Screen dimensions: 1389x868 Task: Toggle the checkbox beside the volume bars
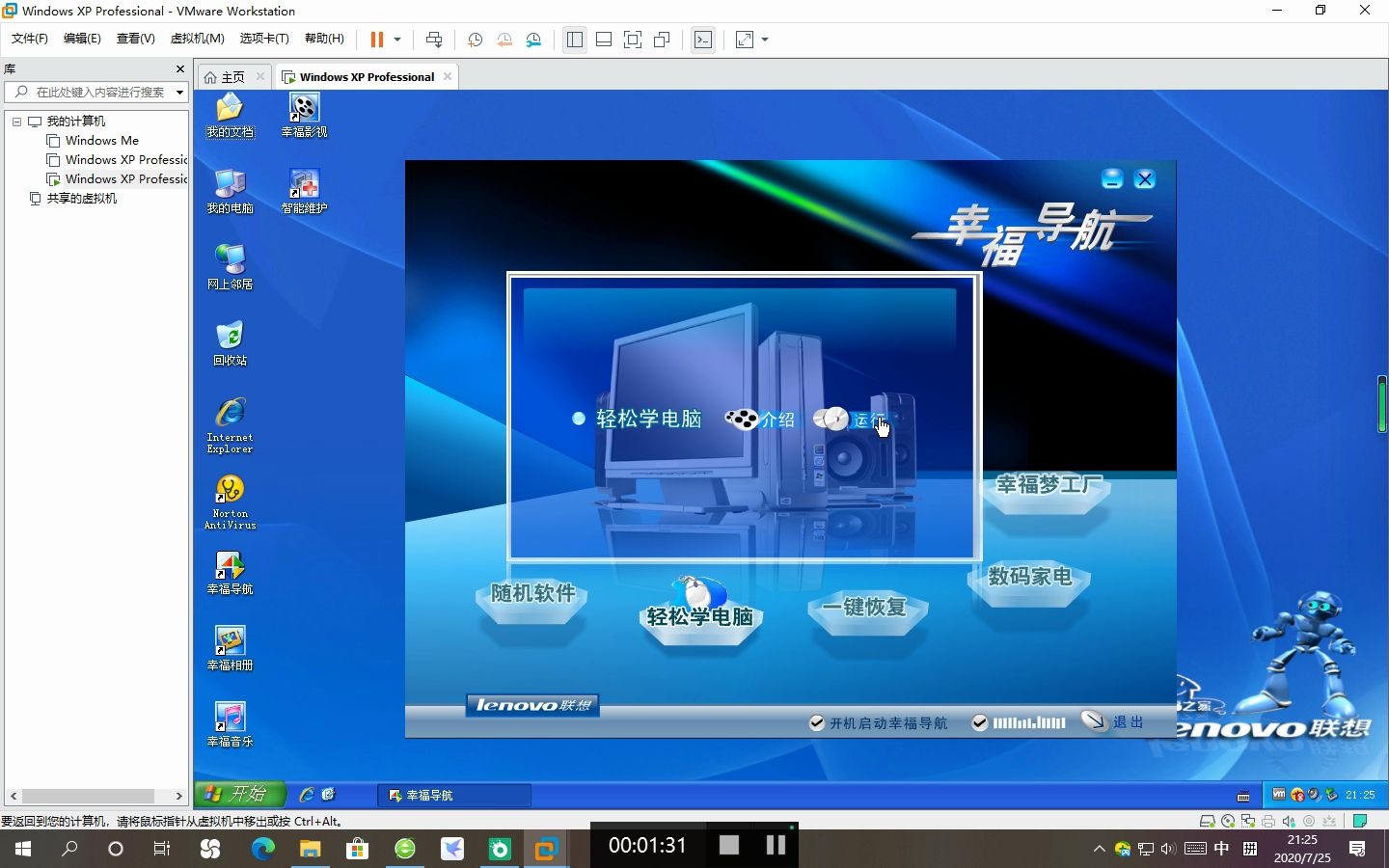click(x=980, y=723)
